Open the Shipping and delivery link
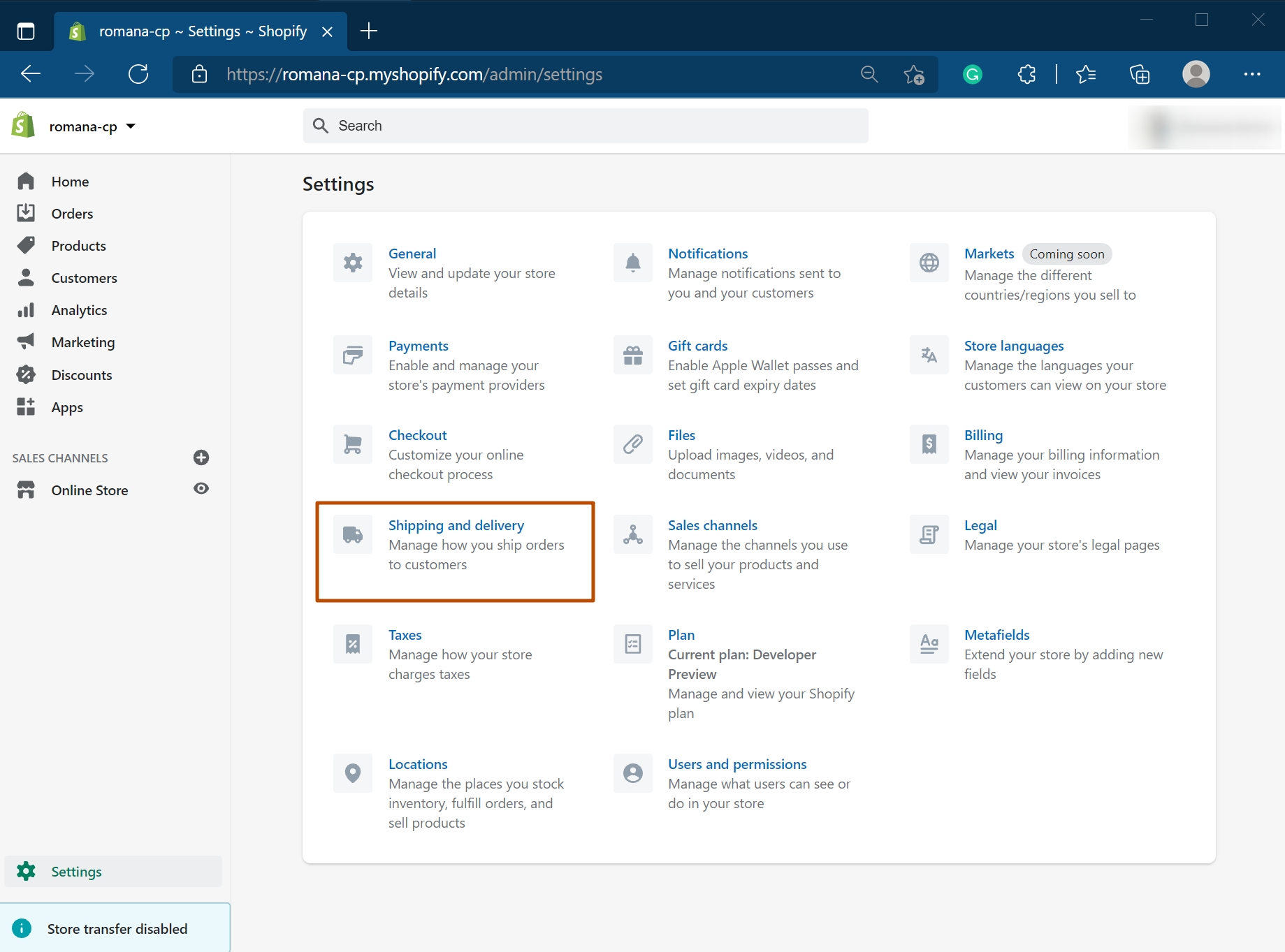 click(456, 525)
